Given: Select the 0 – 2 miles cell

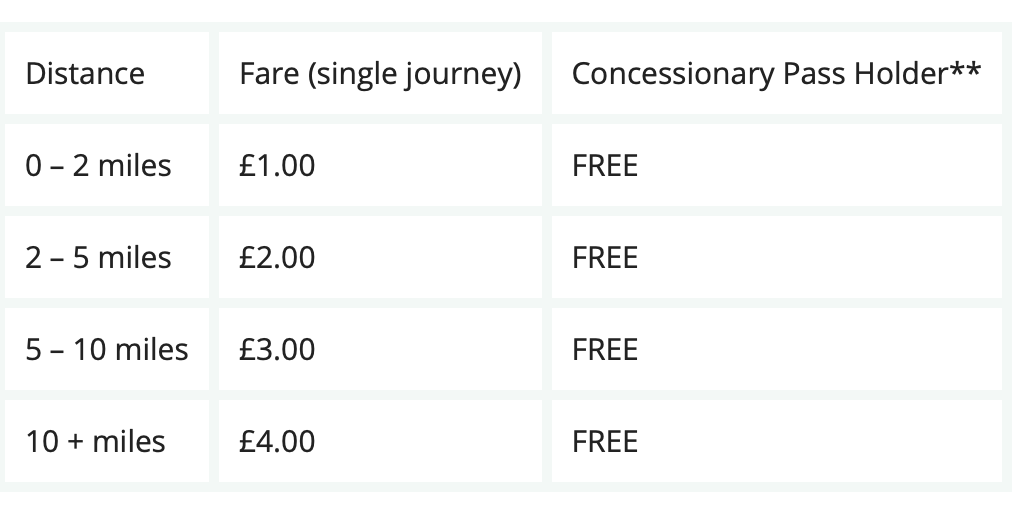Looking at the screenshot, I should pyautogui.click(x=98, y=165).
